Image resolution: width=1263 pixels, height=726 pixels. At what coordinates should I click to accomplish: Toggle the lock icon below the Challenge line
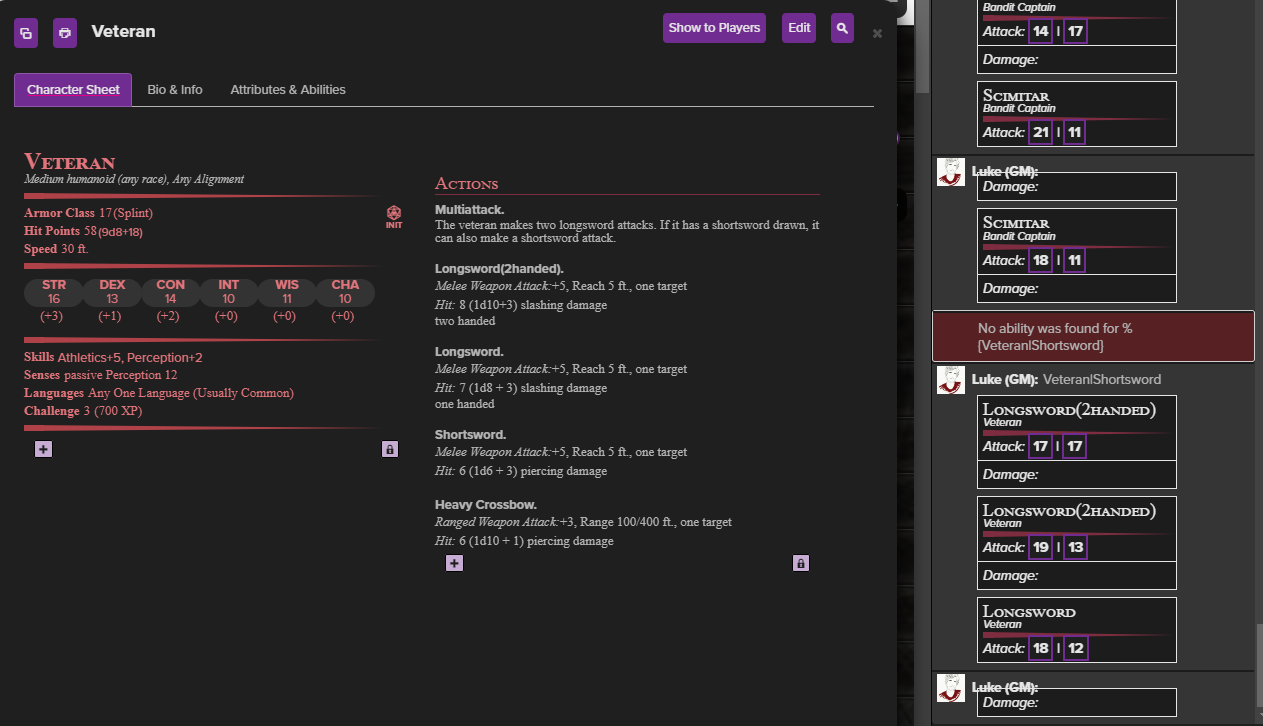click(x=390, y=449)
